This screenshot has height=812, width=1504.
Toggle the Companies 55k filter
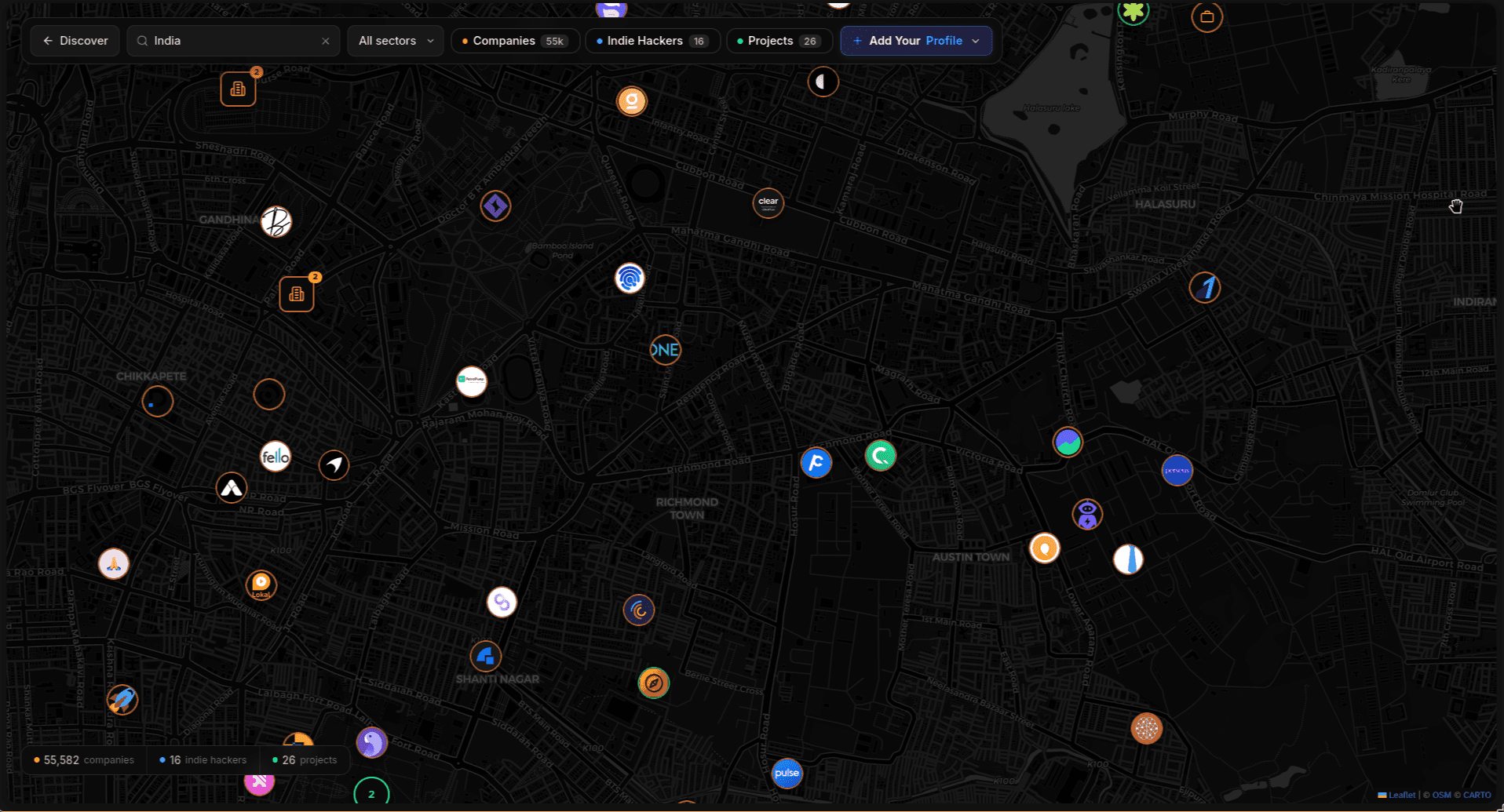point(515,41)
